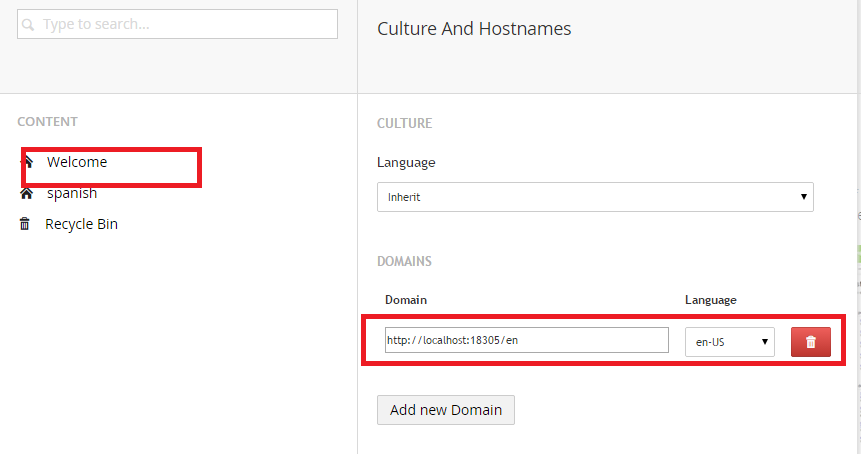Open the en-US domain language dropdown
The width and height of the screenshot is (861, 454).
(729, 341)
